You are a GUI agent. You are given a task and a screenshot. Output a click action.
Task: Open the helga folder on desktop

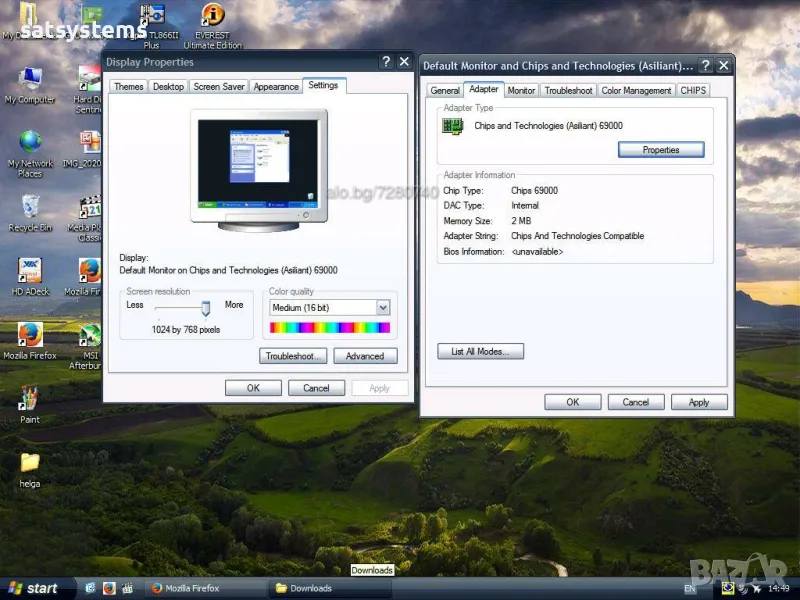(x=30, y=463)
